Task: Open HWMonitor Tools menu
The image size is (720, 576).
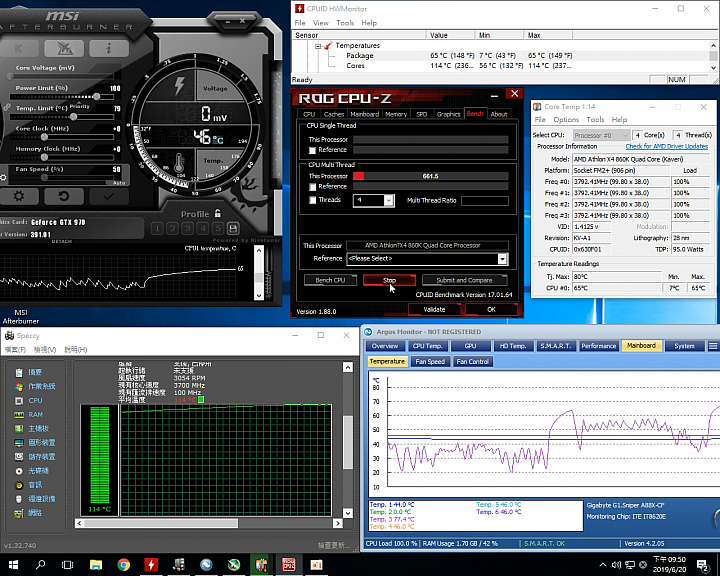Action: (x=345, y=23)
